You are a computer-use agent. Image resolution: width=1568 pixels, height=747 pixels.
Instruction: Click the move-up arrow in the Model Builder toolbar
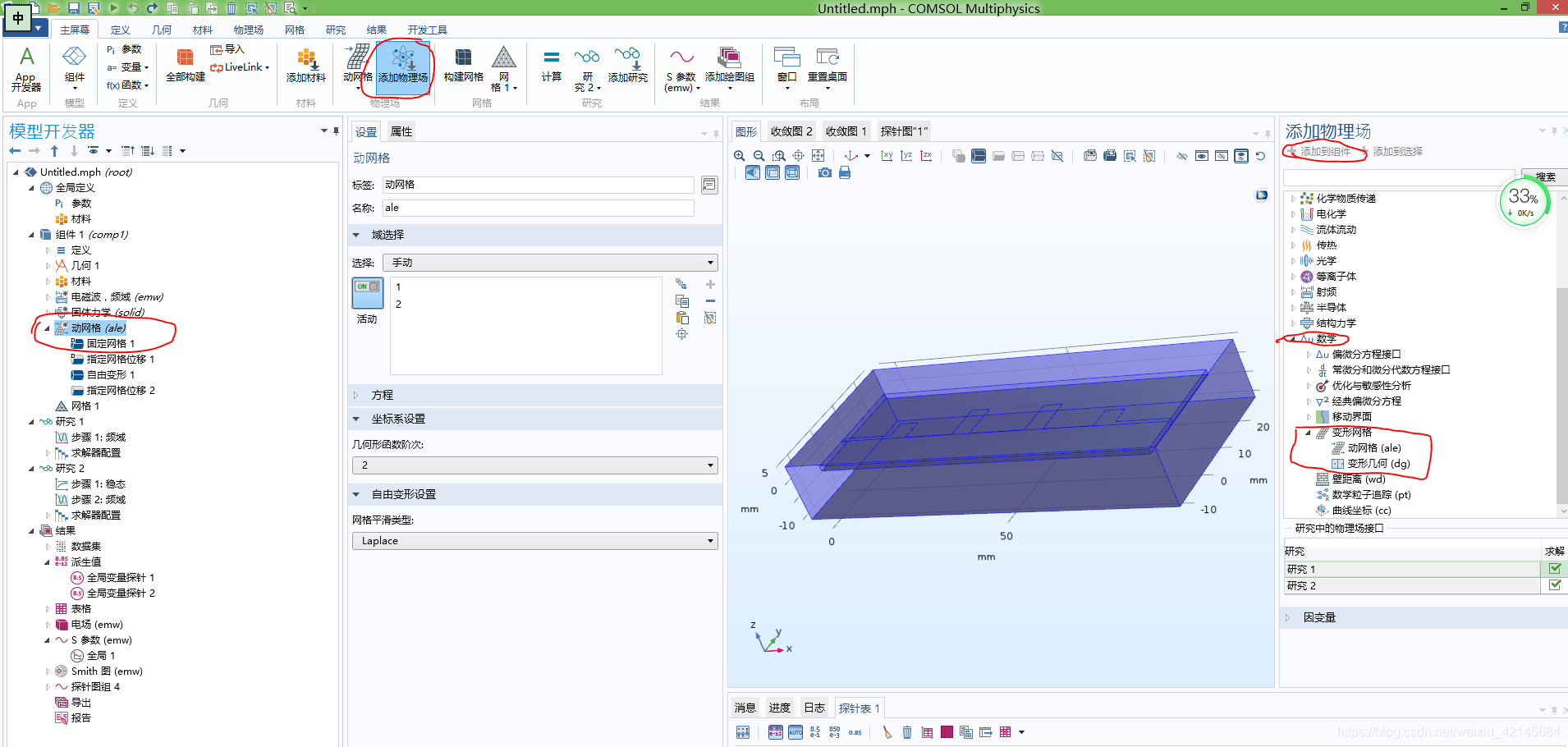54,151
